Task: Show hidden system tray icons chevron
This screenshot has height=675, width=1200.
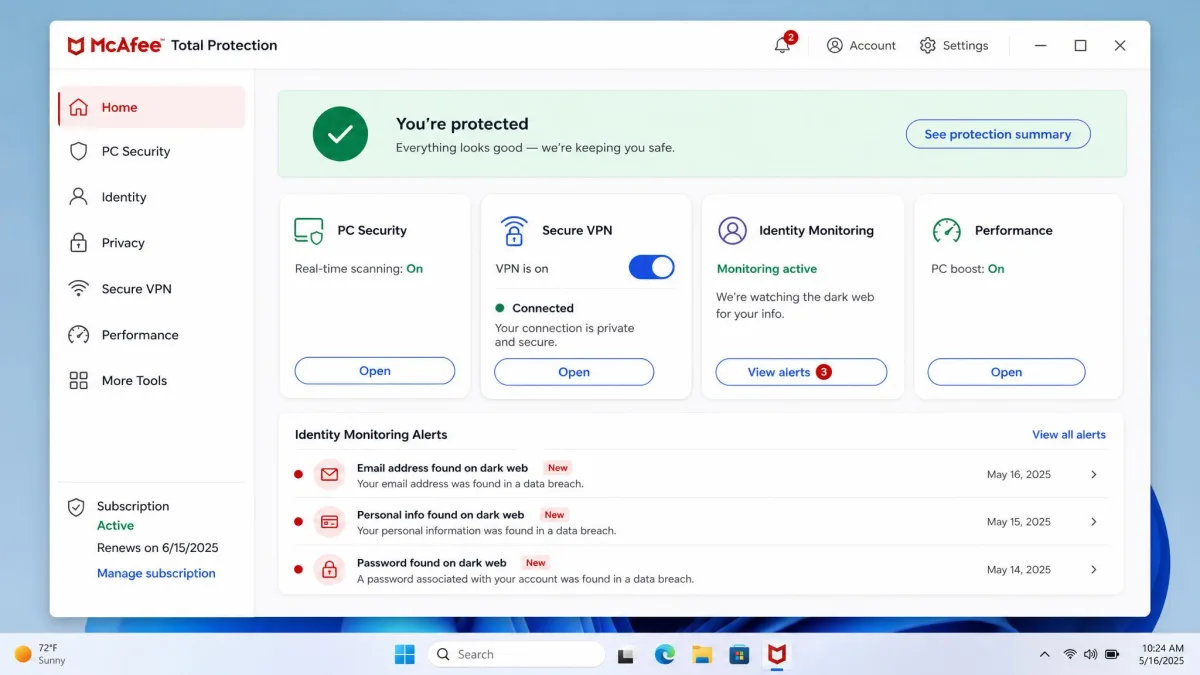Action: (x=1045, y=655)
